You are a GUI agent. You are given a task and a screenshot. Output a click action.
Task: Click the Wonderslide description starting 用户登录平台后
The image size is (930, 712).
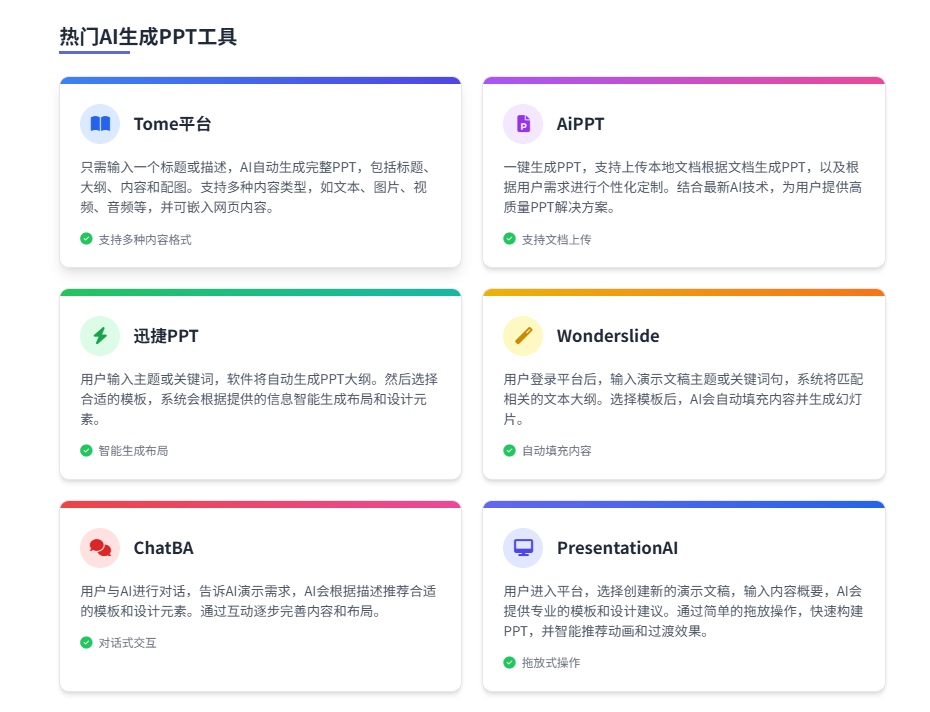[683, 399]
